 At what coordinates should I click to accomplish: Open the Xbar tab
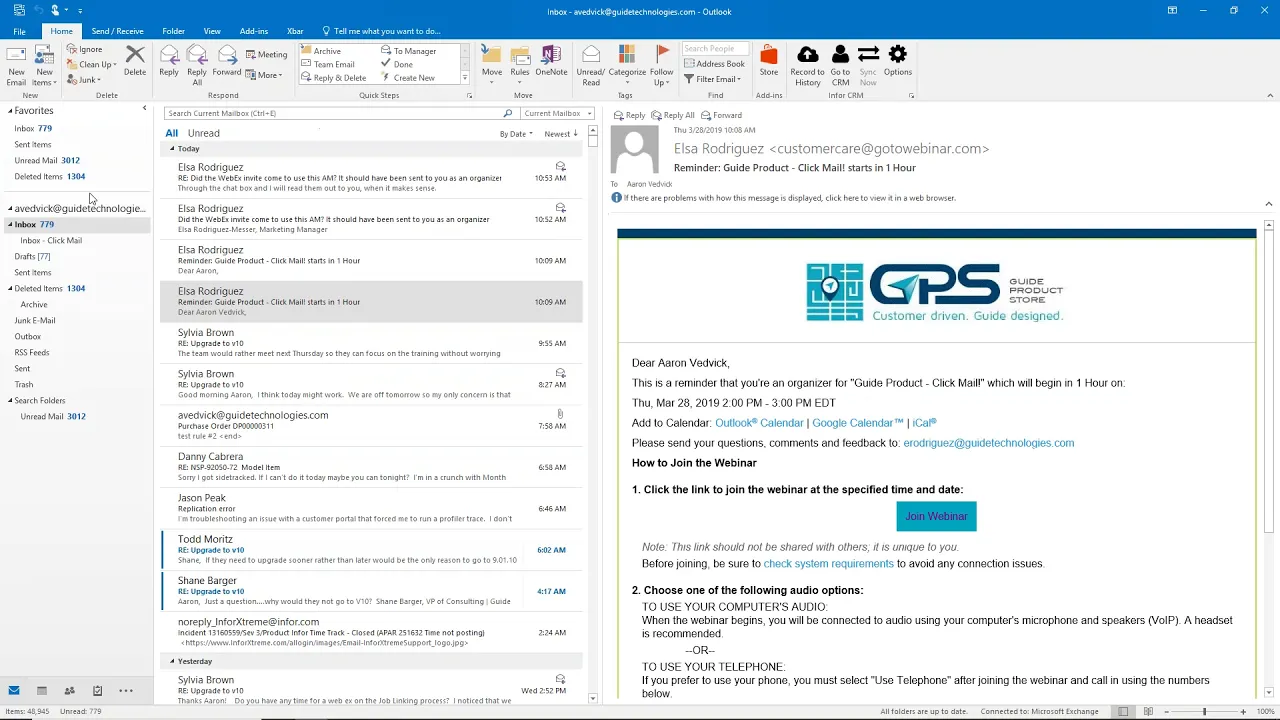pos(295,31)
